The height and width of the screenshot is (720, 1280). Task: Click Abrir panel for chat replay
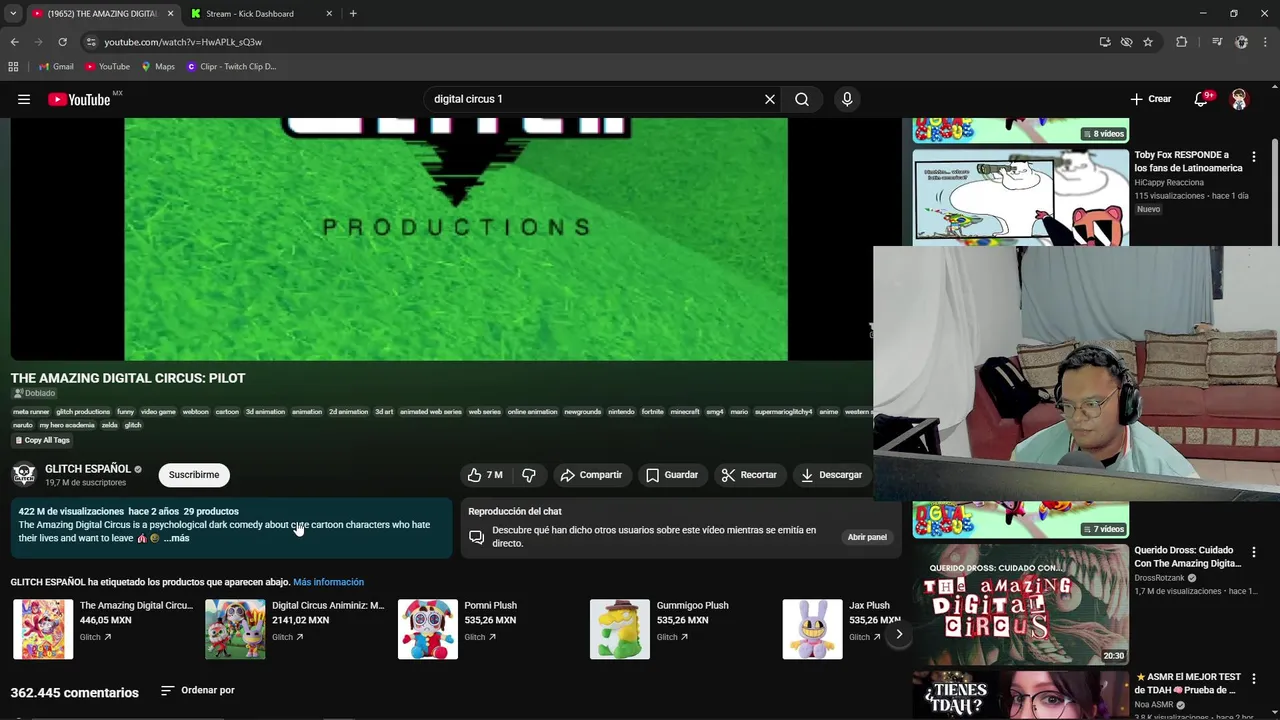coord(867,537)
